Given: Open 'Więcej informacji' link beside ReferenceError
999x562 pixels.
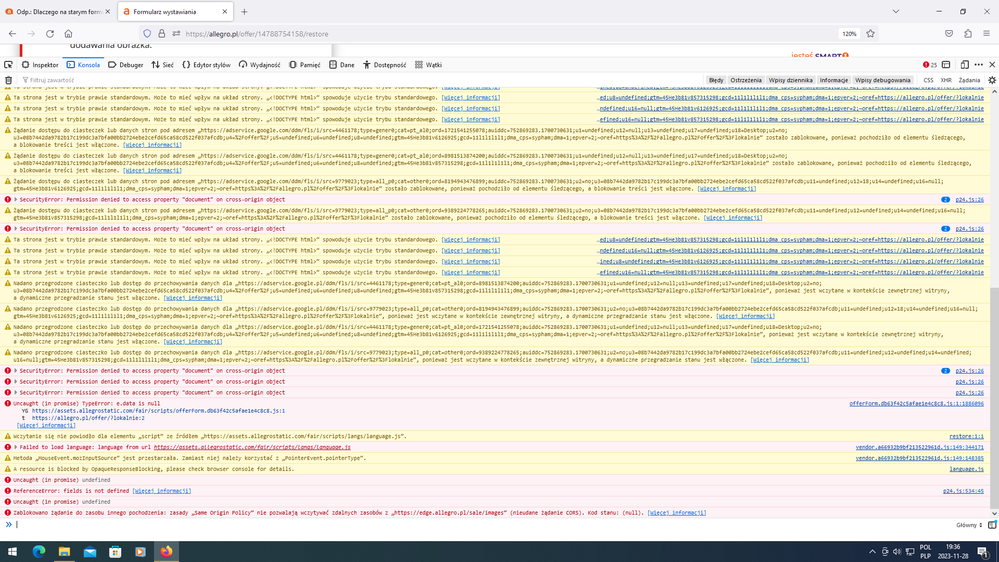Looking at the screenshot, I should [x=162, y=491].
